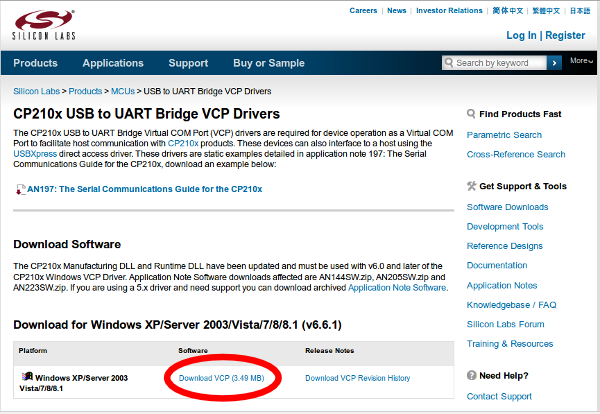Open Documentation link in sidebar
The width and height of the screenshot is (600, 414).
click(497, 265)
